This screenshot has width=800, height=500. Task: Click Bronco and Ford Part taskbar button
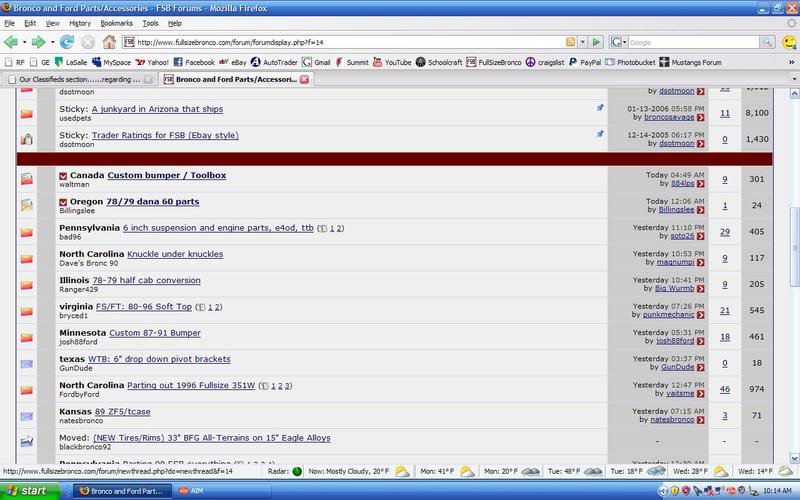tap(121, 491)
